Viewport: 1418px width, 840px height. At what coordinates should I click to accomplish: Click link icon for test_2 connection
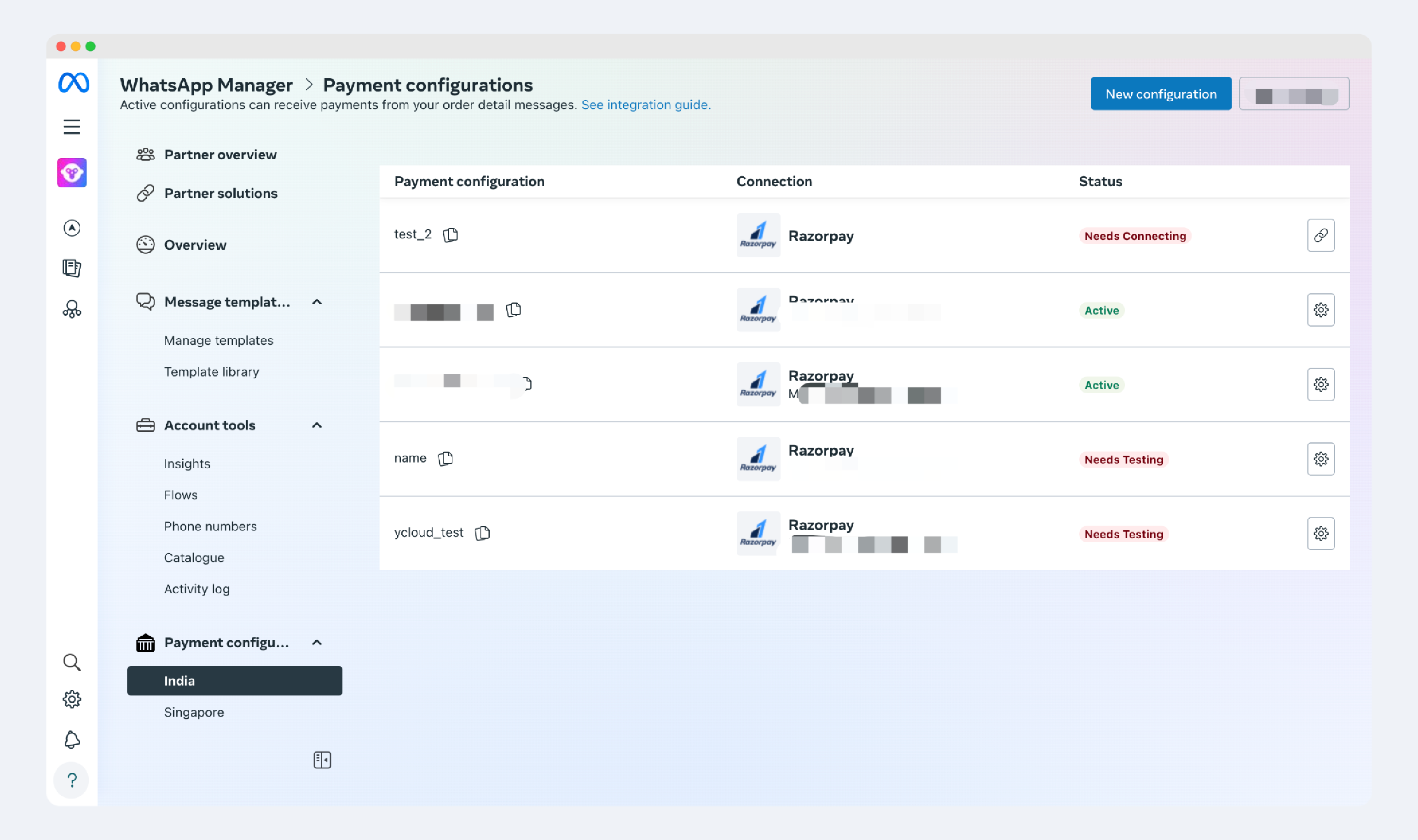1320,236
